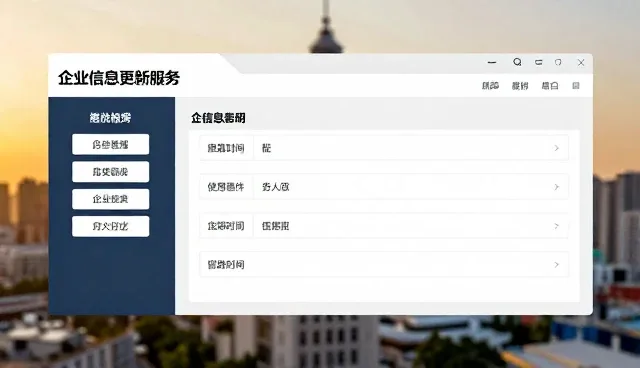The height and width of the screenshot is (368, 640).
Task: Open search via the magnifier icon in title bar
Action: [517, 62]
